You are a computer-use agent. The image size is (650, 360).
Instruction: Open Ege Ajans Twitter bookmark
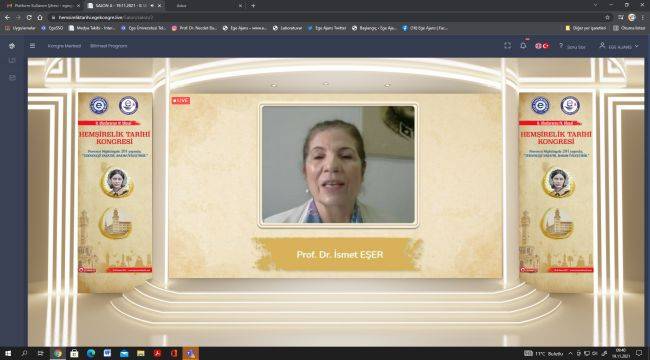[327, 28]
